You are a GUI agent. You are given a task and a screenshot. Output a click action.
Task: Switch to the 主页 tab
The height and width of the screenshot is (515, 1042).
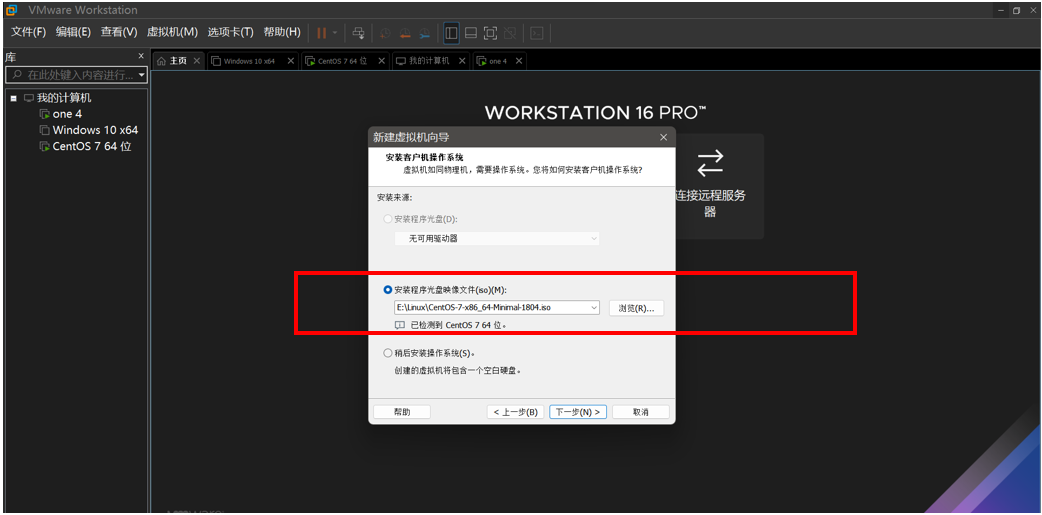pyautogui.click(x=179, y=60)
